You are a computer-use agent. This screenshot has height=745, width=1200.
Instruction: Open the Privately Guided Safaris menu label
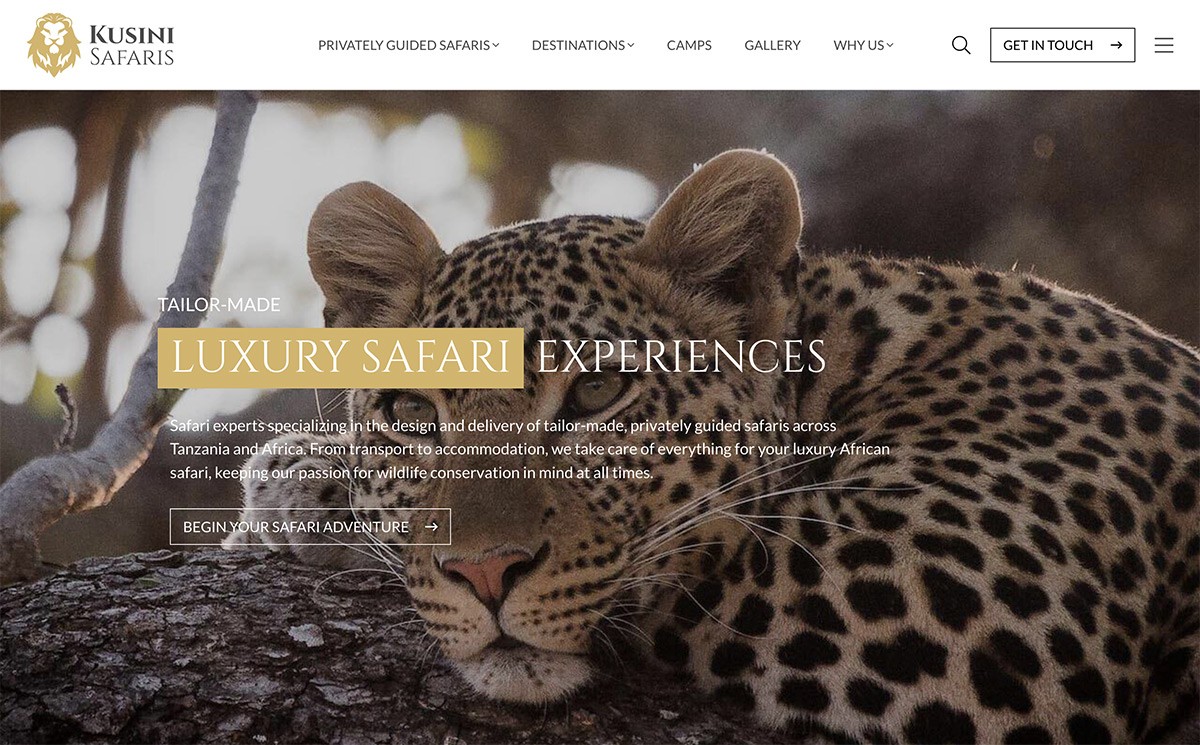(x=404, y=45)
